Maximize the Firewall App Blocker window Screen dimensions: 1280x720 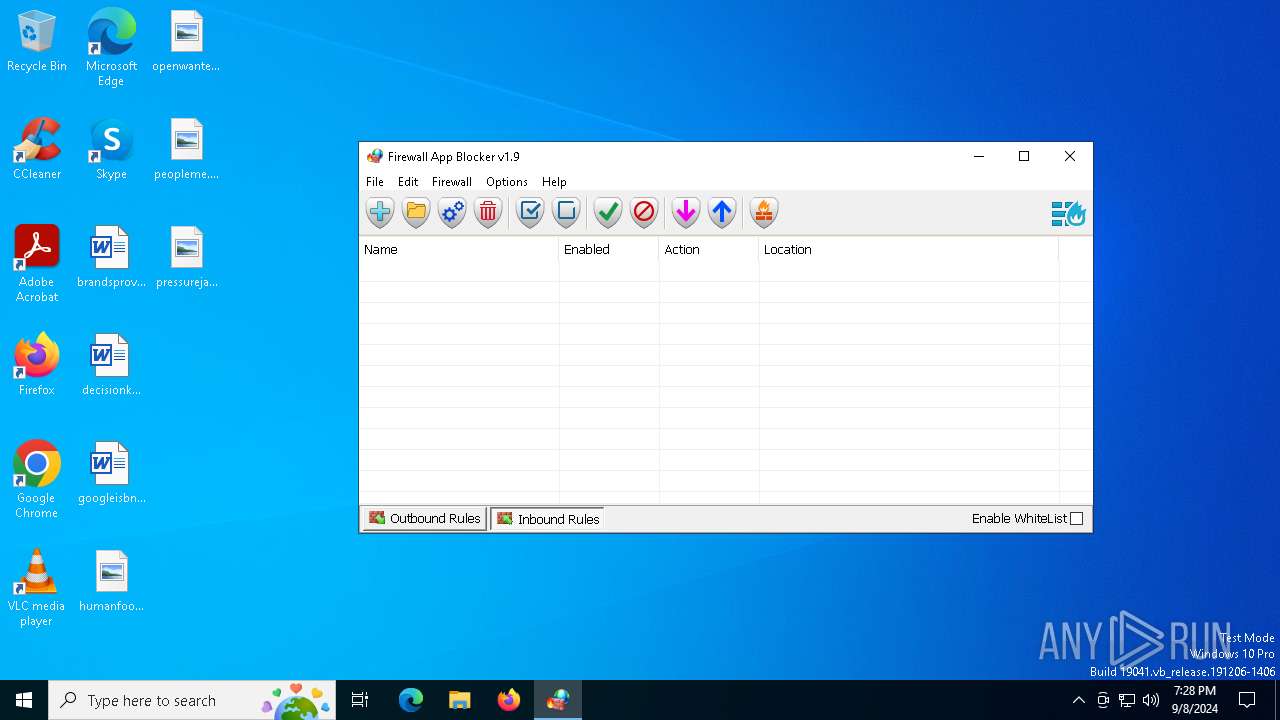pyautogui.click(x=1024, y=156)
